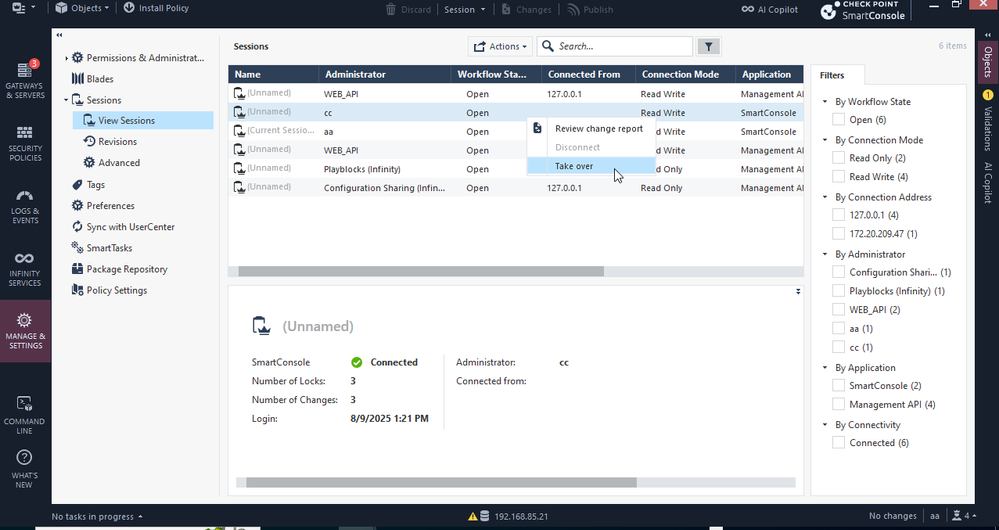Sort by Administrator column header
This screenshot has width=999, height=530.
click(x=385, y=75)
